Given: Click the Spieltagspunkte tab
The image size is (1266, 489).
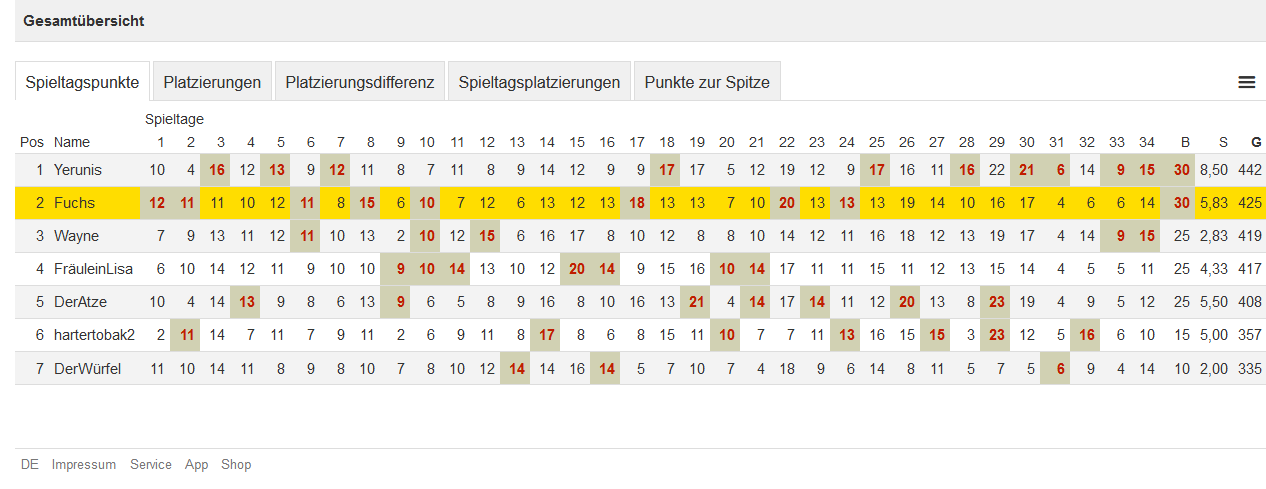Looking at the screenshot, I should (82, 82).
